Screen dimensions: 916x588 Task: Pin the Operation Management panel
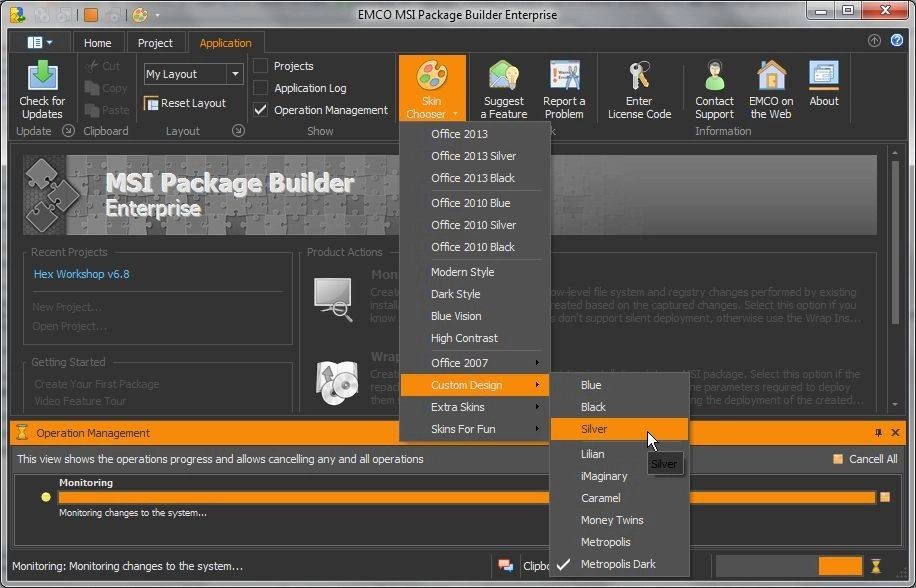coord(878,433)
